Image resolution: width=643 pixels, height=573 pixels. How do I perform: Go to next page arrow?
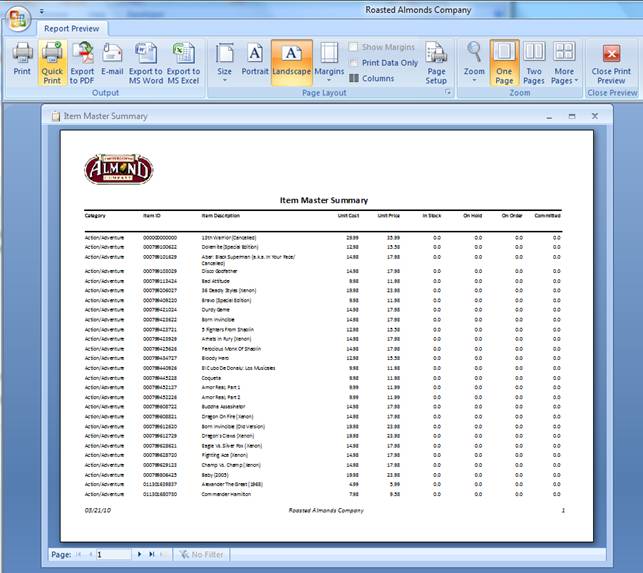pyautogui.click(x=139, y=554)
